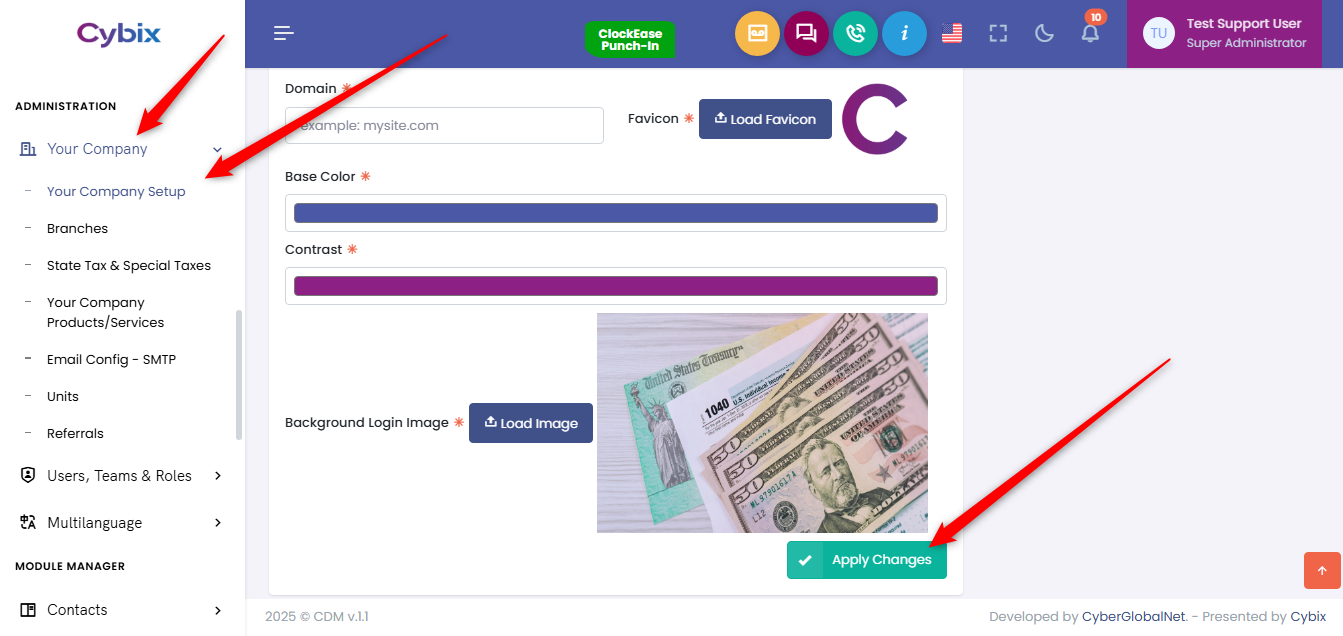Open Branches in the sidebar
Image resolution: width=1343 pixels, height=636 pixels.
point(77,229)
